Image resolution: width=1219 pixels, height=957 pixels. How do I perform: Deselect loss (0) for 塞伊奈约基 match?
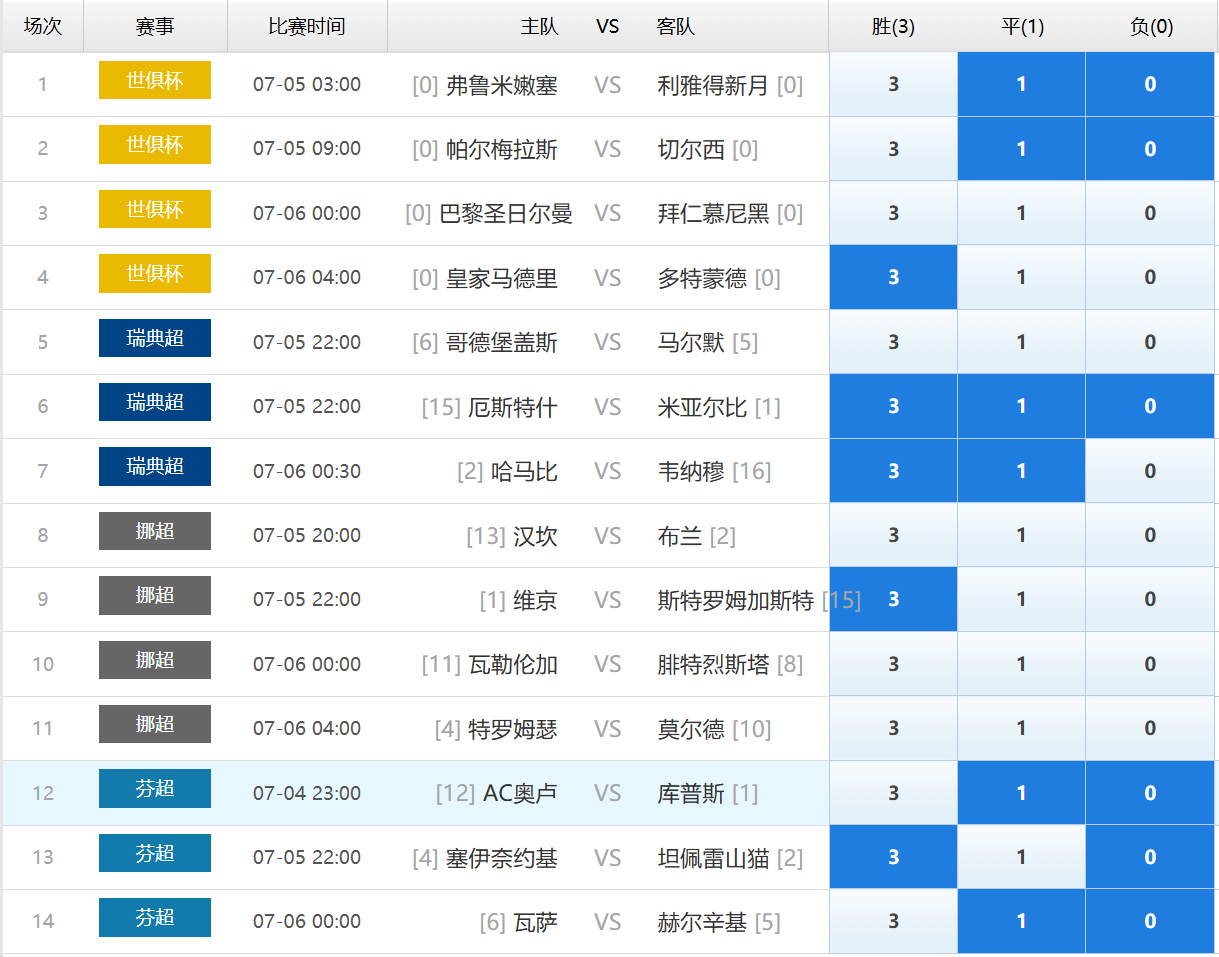pyautogui.click(x=1150, y=857)
